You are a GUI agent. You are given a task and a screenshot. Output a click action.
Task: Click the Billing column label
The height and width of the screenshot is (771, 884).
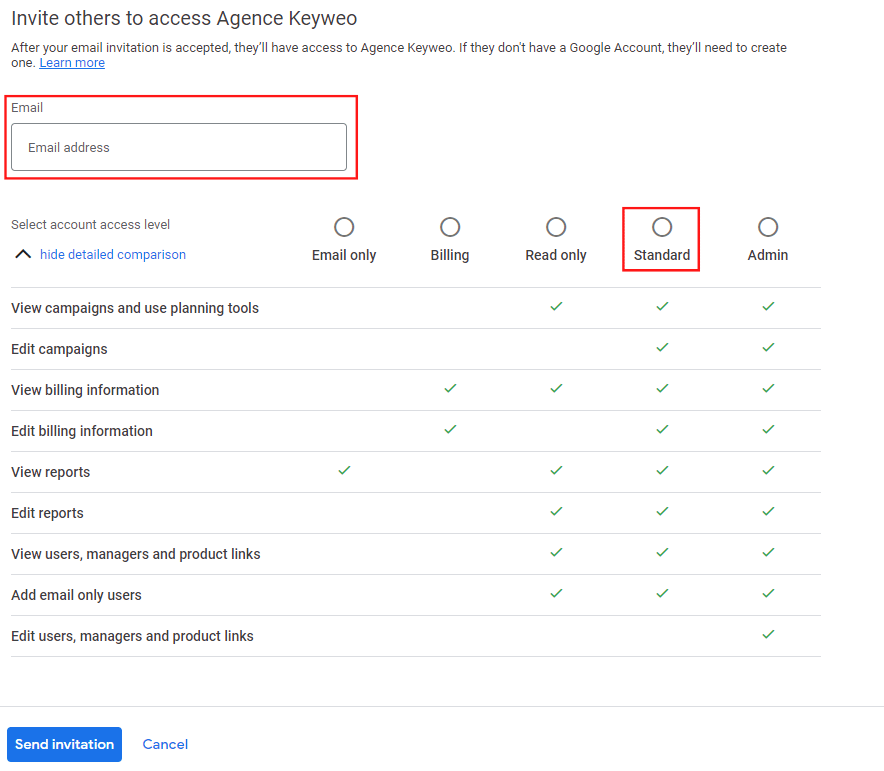450,255
